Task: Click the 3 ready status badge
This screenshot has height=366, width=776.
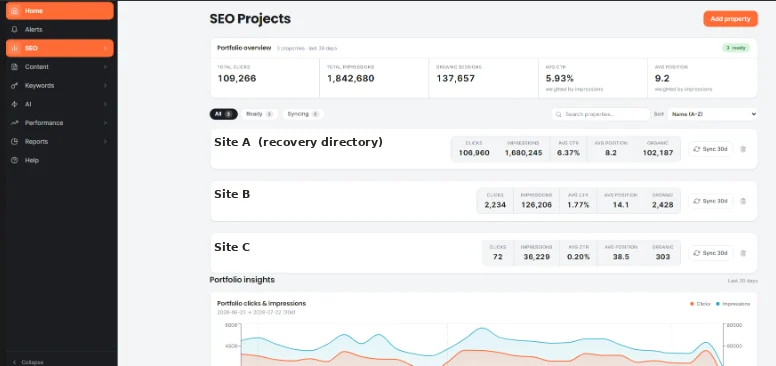Action: [x=736, y=48]
